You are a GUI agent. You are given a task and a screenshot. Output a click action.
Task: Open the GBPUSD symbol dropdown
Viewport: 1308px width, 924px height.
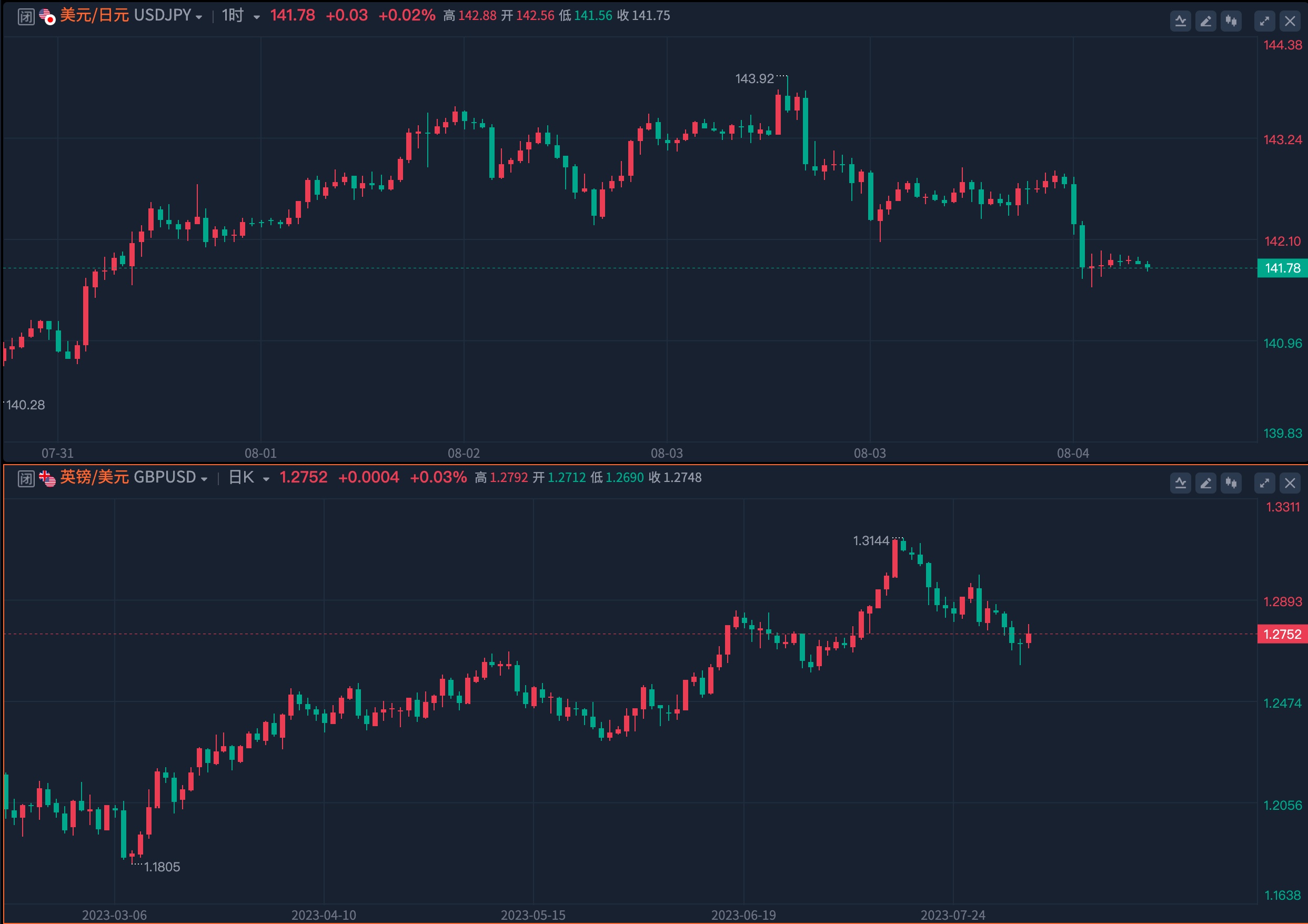(204, 479)
